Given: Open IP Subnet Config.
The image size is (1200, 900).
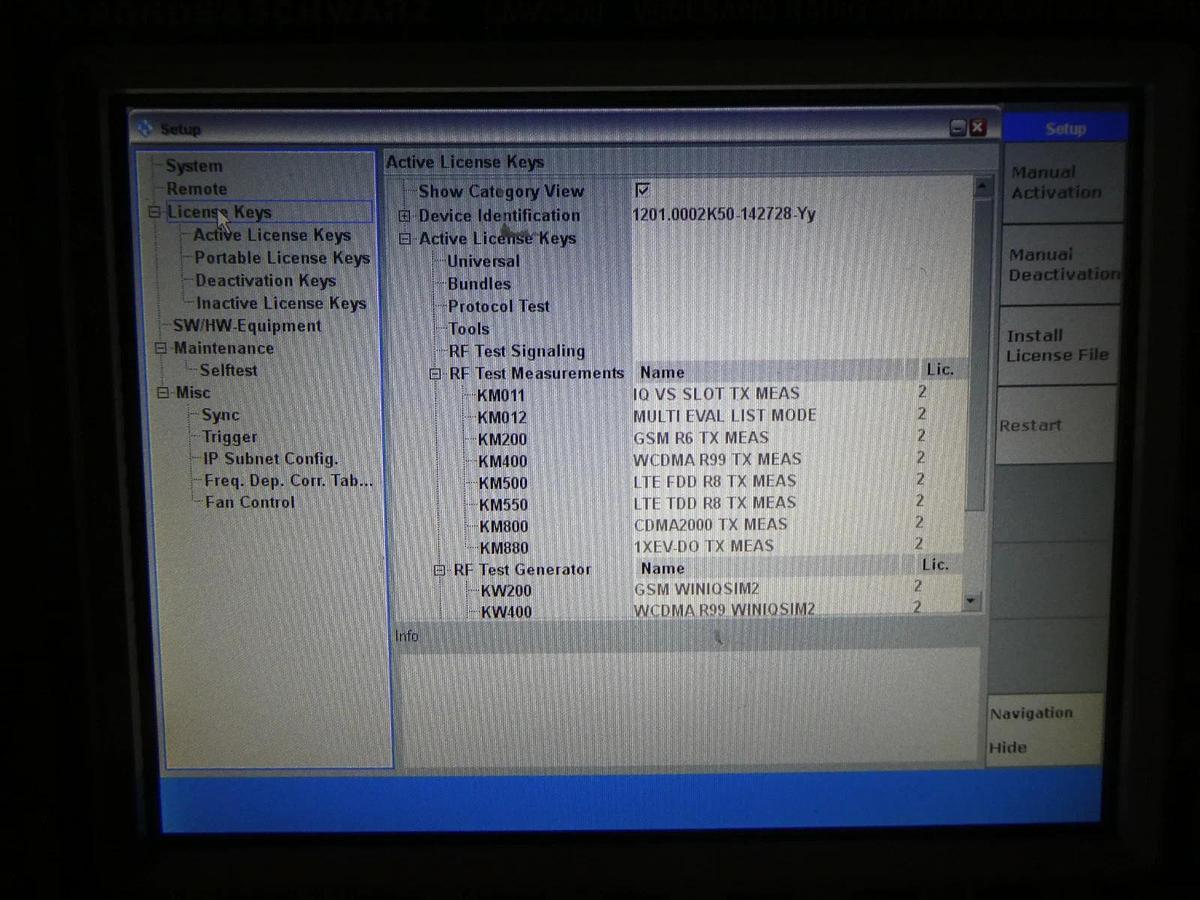Looking at the screenshot, I should 271,459.
